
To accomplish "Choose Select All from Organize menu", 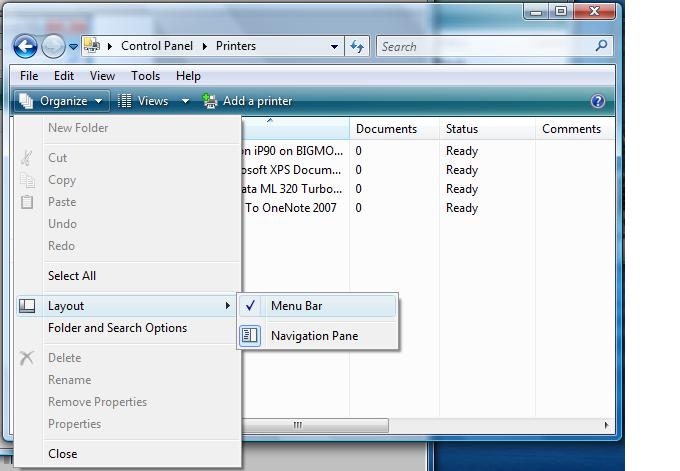I will [72, 276].
